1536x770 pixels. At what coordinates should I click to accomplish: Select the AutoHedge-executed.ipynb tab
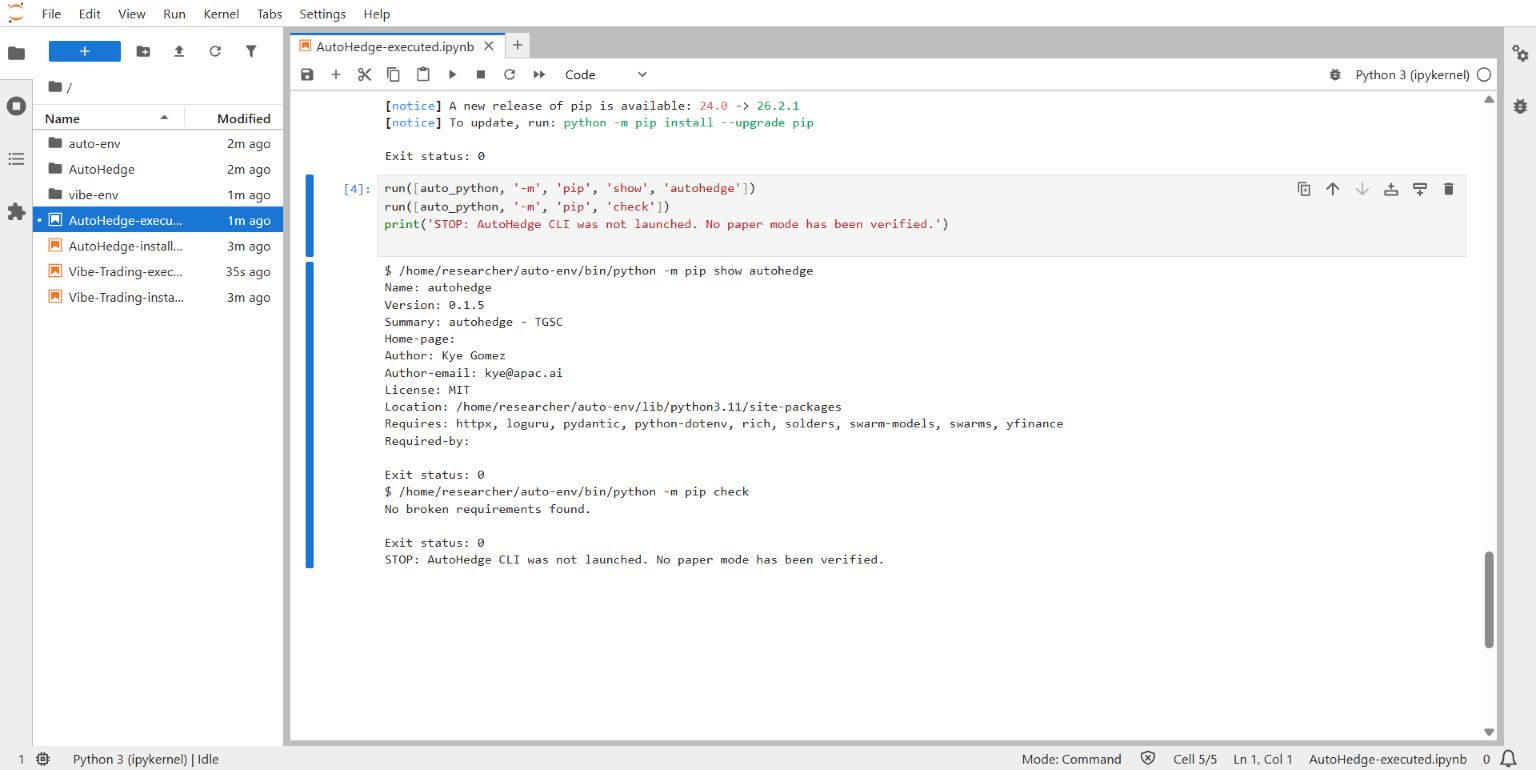click(x=398, y=46)
